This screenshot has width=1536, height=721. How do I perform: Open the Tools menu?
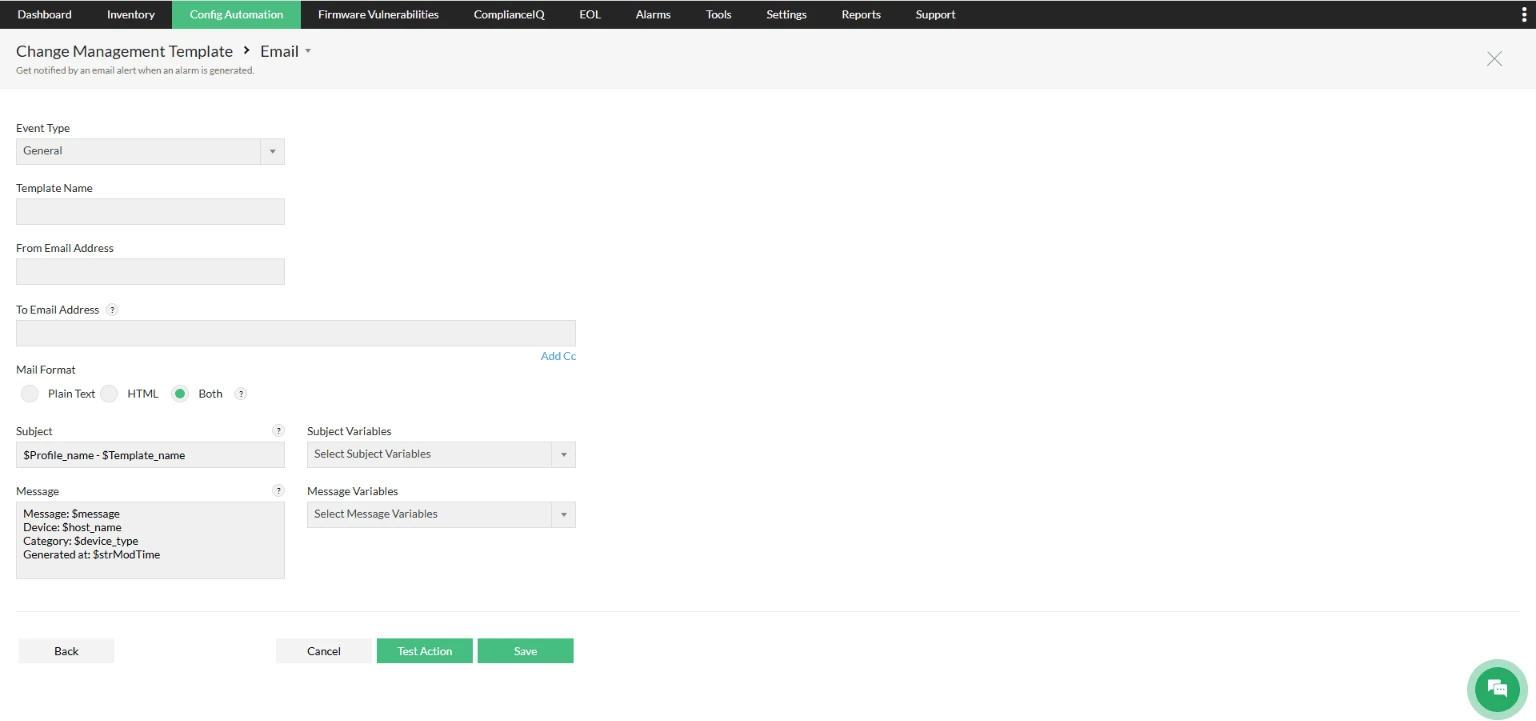[x=718, y=14]
